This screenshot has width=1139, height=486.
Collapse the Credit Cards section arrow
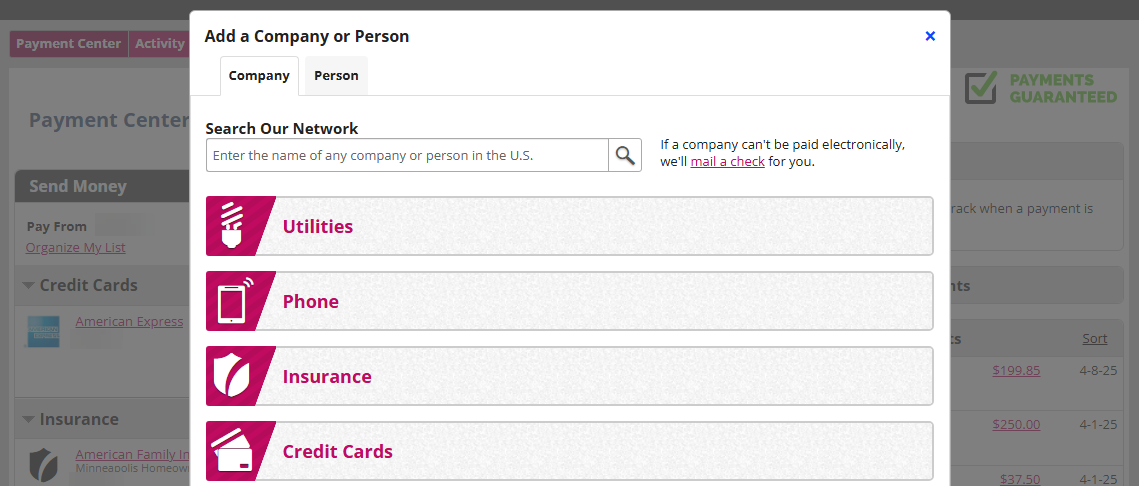click(x=28, y=285)
